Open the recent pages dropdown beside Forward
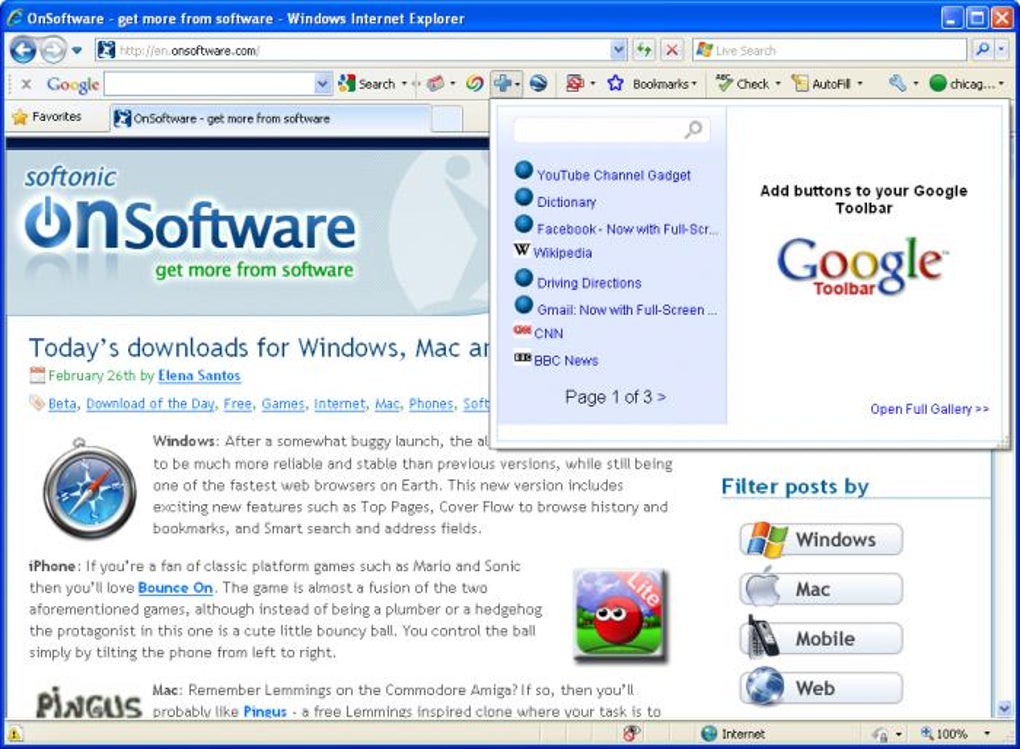 point(77,51)
